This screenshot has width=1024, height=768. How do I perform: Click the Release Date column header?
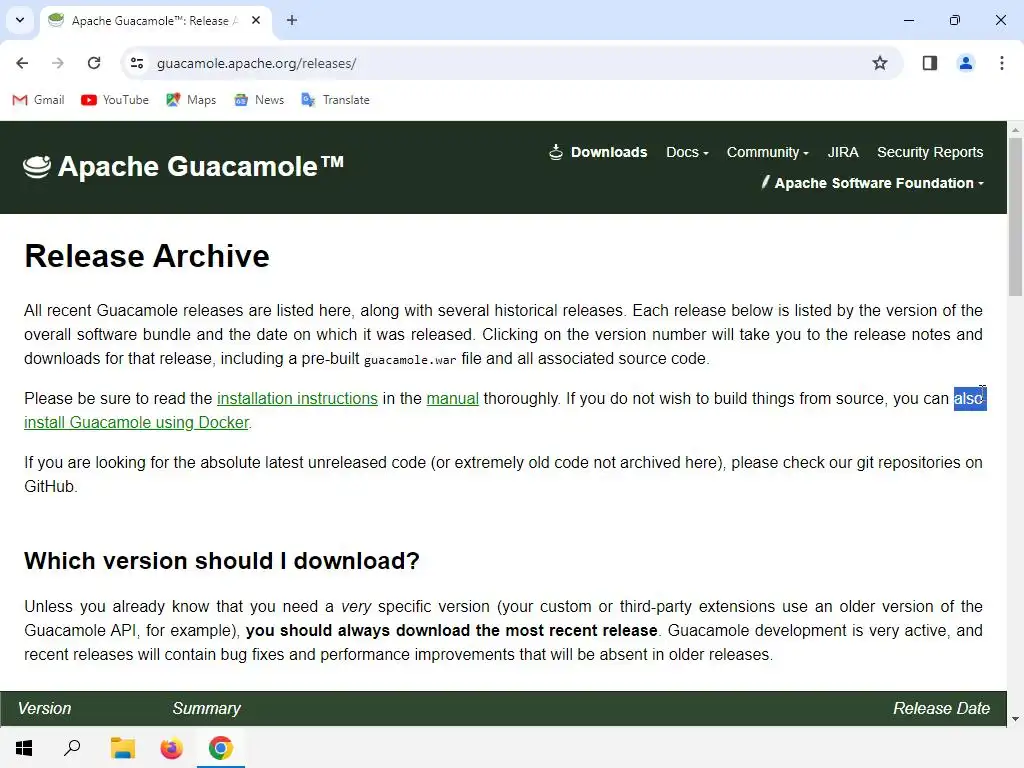pyautogui.click(x=941, y=709)
